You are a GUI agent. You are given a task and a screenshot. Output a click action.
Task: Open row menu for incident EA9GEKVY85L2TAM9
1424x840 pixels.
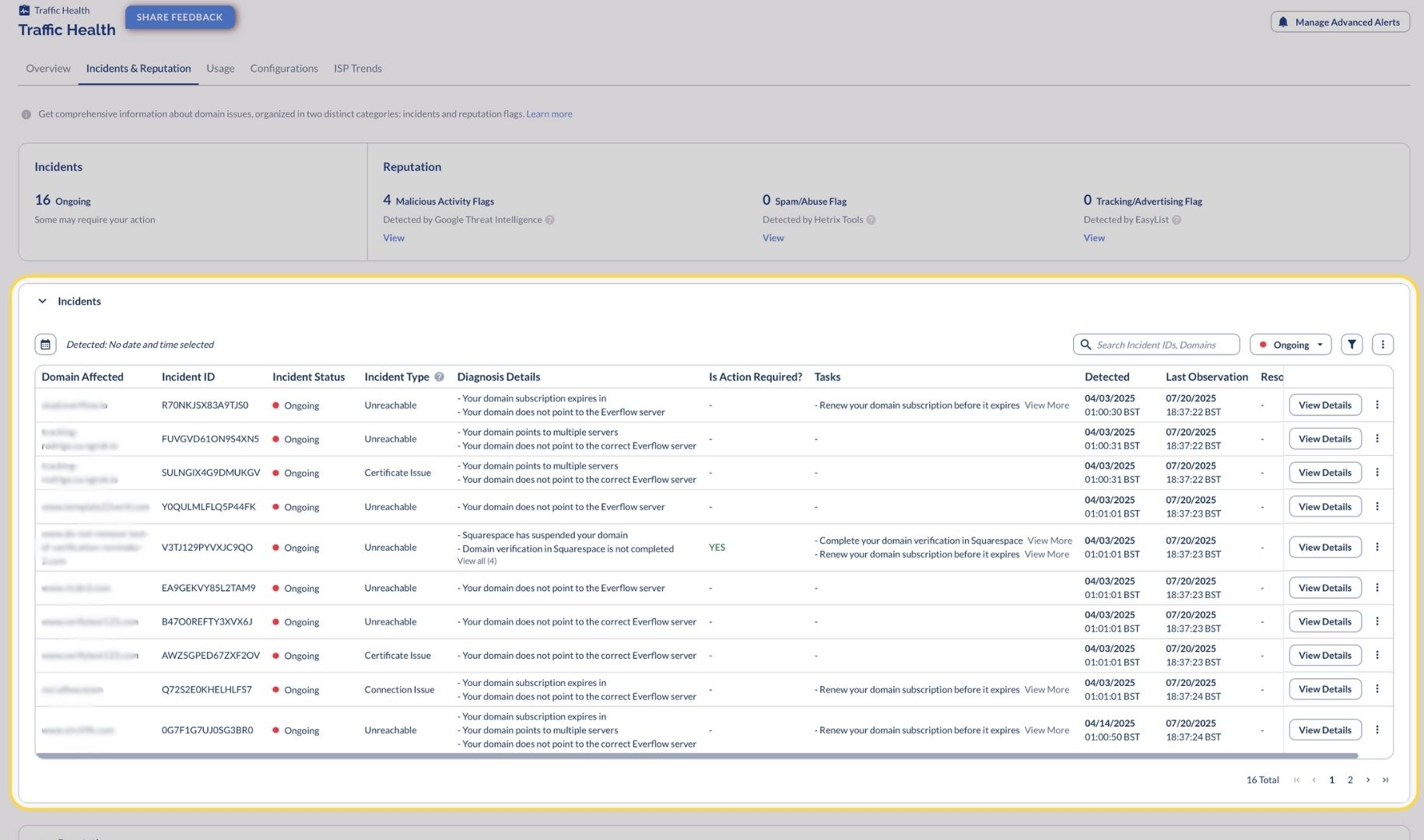tap(1377, 588)
